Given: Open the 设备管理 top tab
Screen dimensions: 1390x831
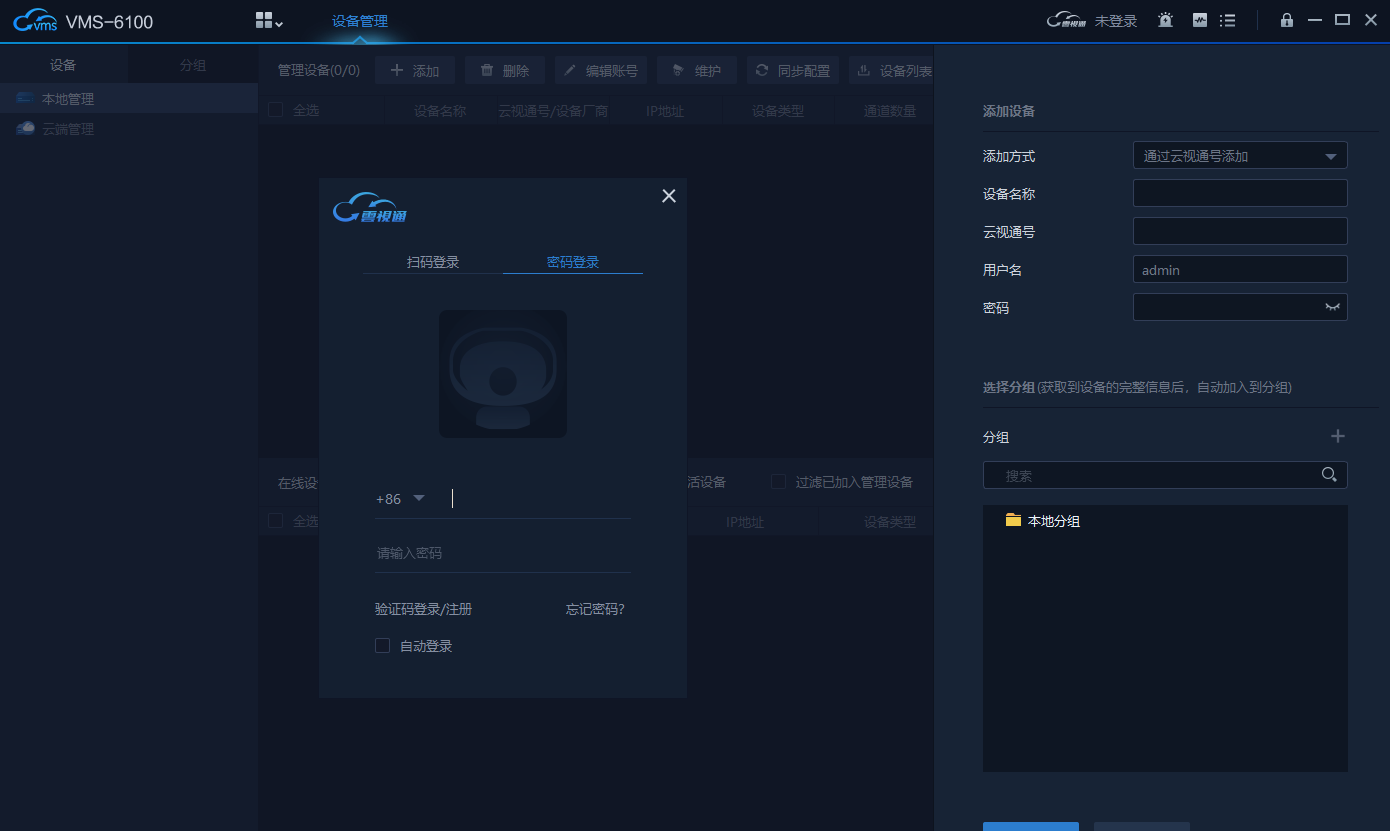Looking at the screenshot, I should 360,21.
